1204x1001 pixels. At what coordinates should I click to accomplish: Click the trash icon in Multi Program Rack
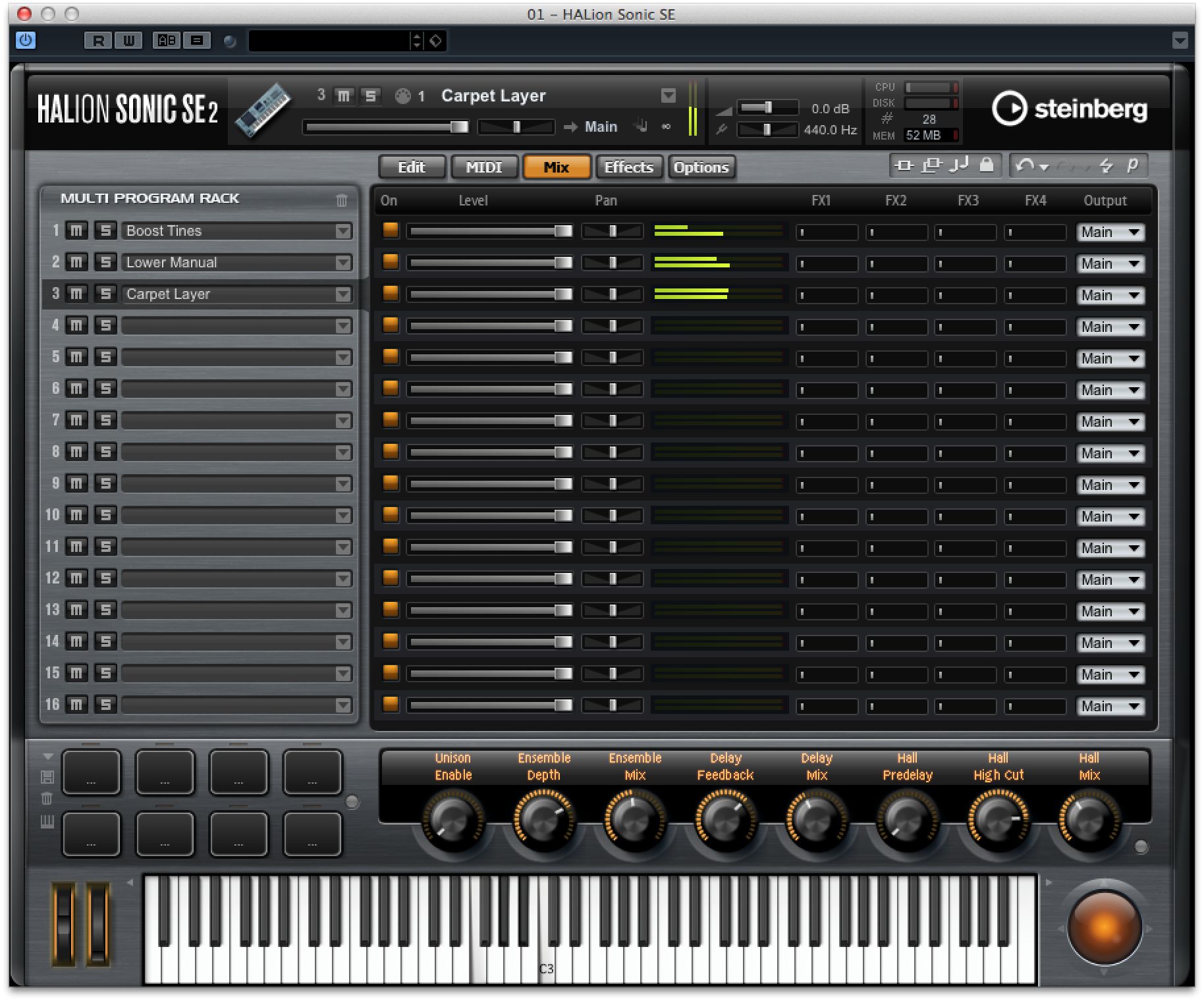(341, 200)
